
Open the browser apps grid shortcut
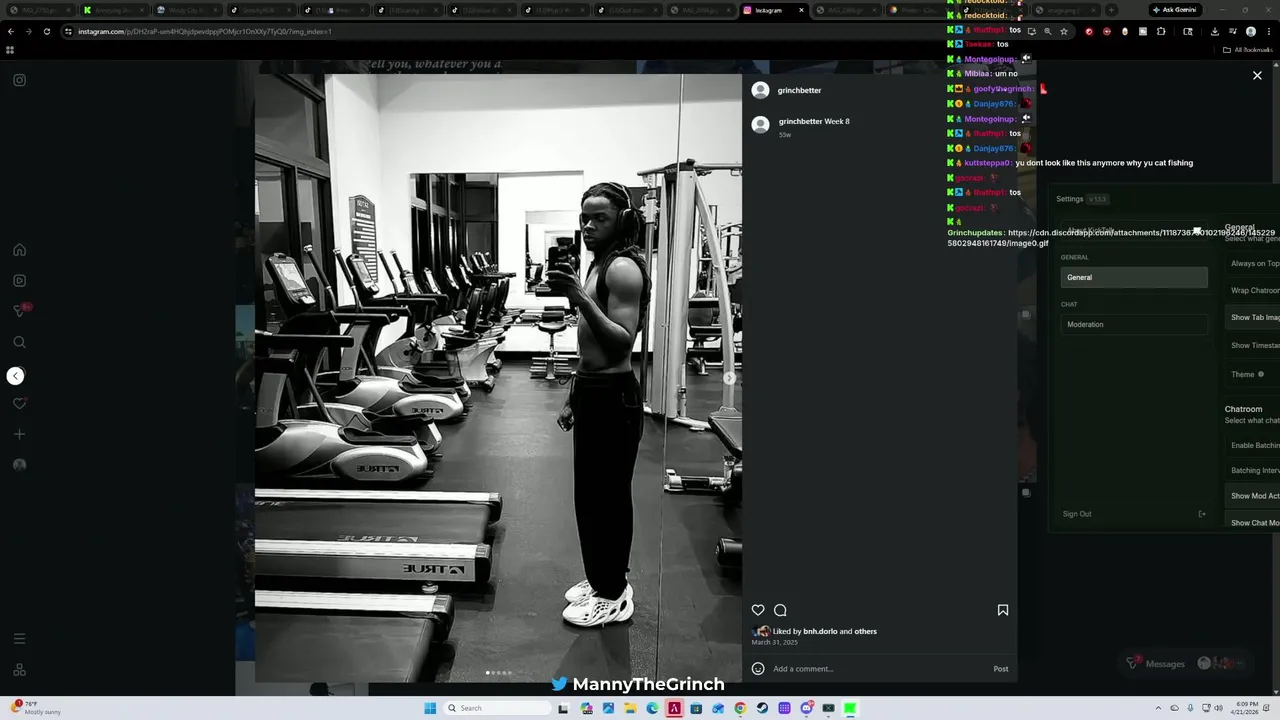(10, 49)
